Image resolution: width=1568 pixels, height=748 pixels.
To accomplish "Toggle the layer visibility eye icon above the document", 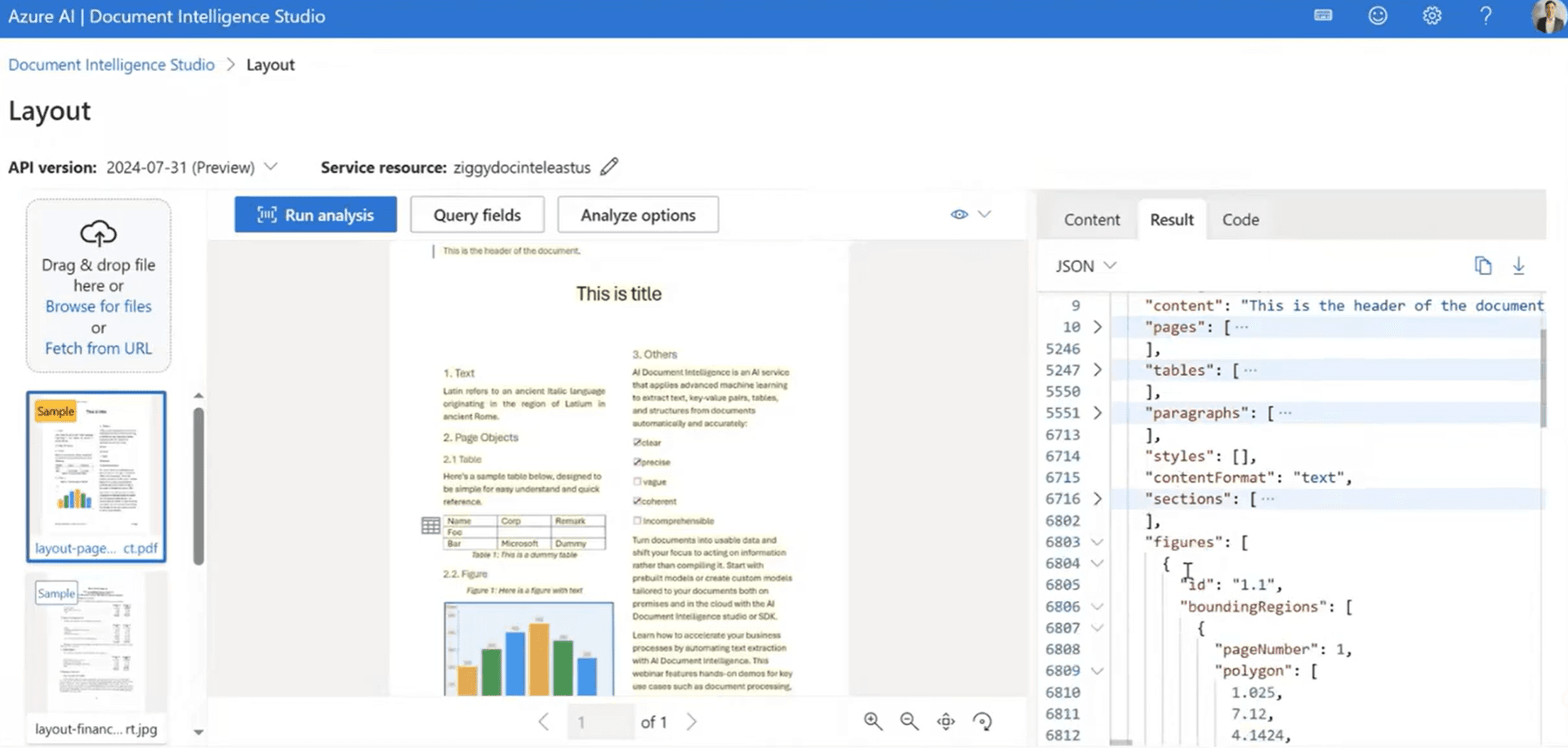I will (959, 214).
